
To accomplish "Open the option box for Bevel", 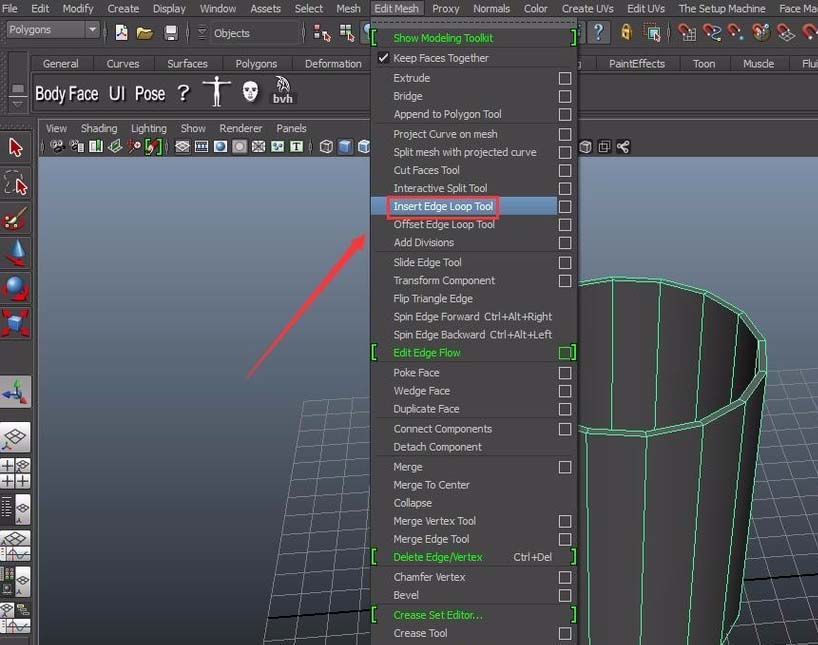I will pos(565,595).
